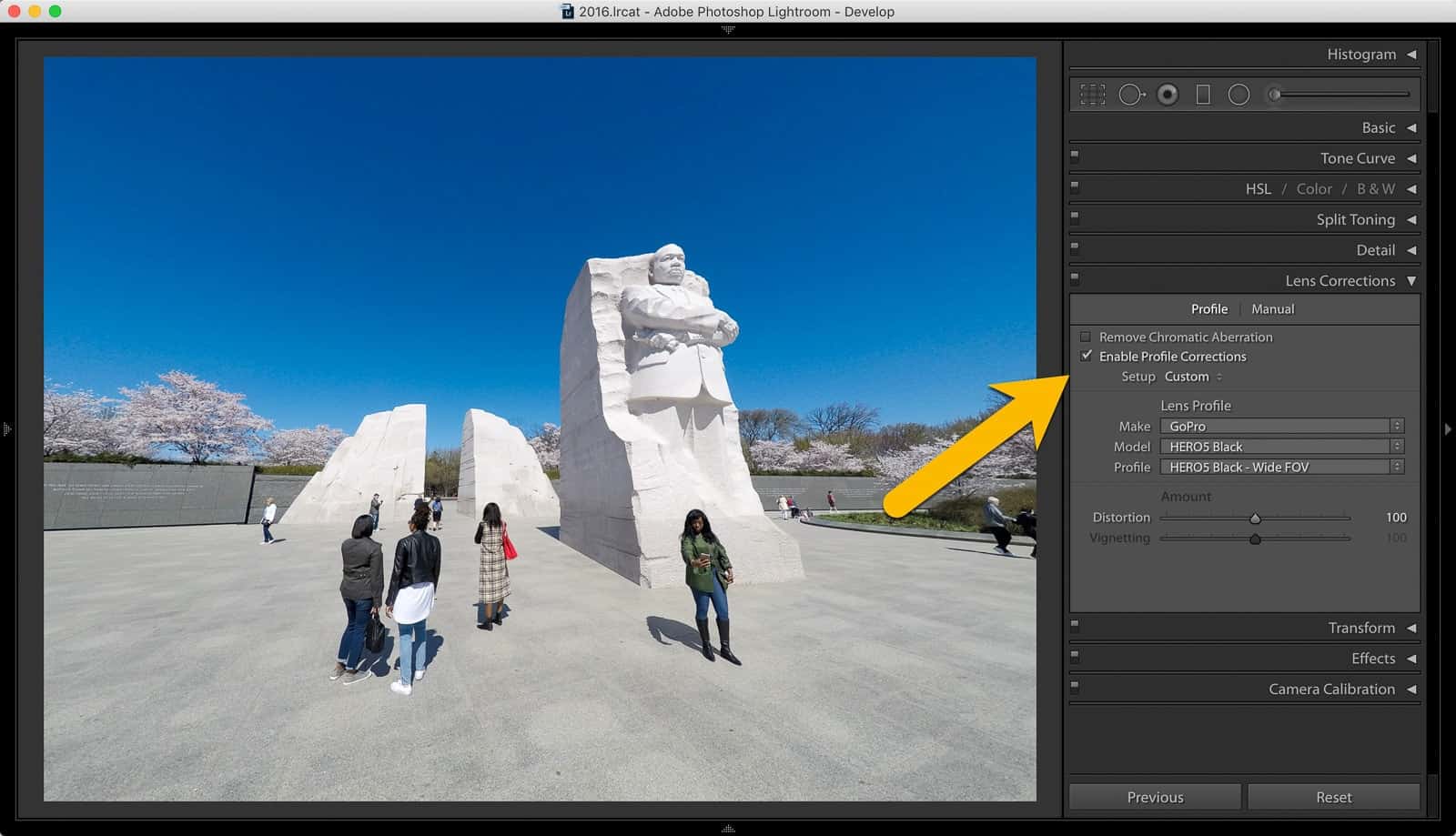Collapse the Lens Corrections panel
Image resolution: width=1456 pixels, height=836 pixels.
pyautogui.click(x=1411, y=281)
